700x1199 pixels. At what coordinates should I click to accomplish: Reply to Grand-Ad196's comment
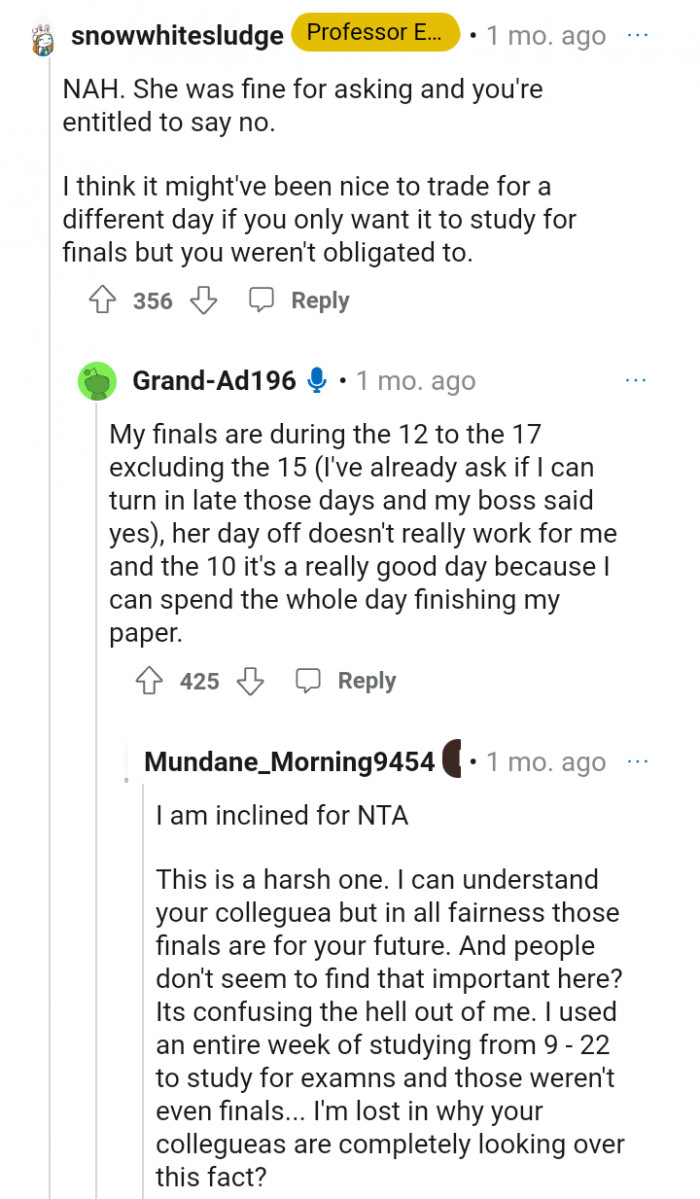click(347, 681)
